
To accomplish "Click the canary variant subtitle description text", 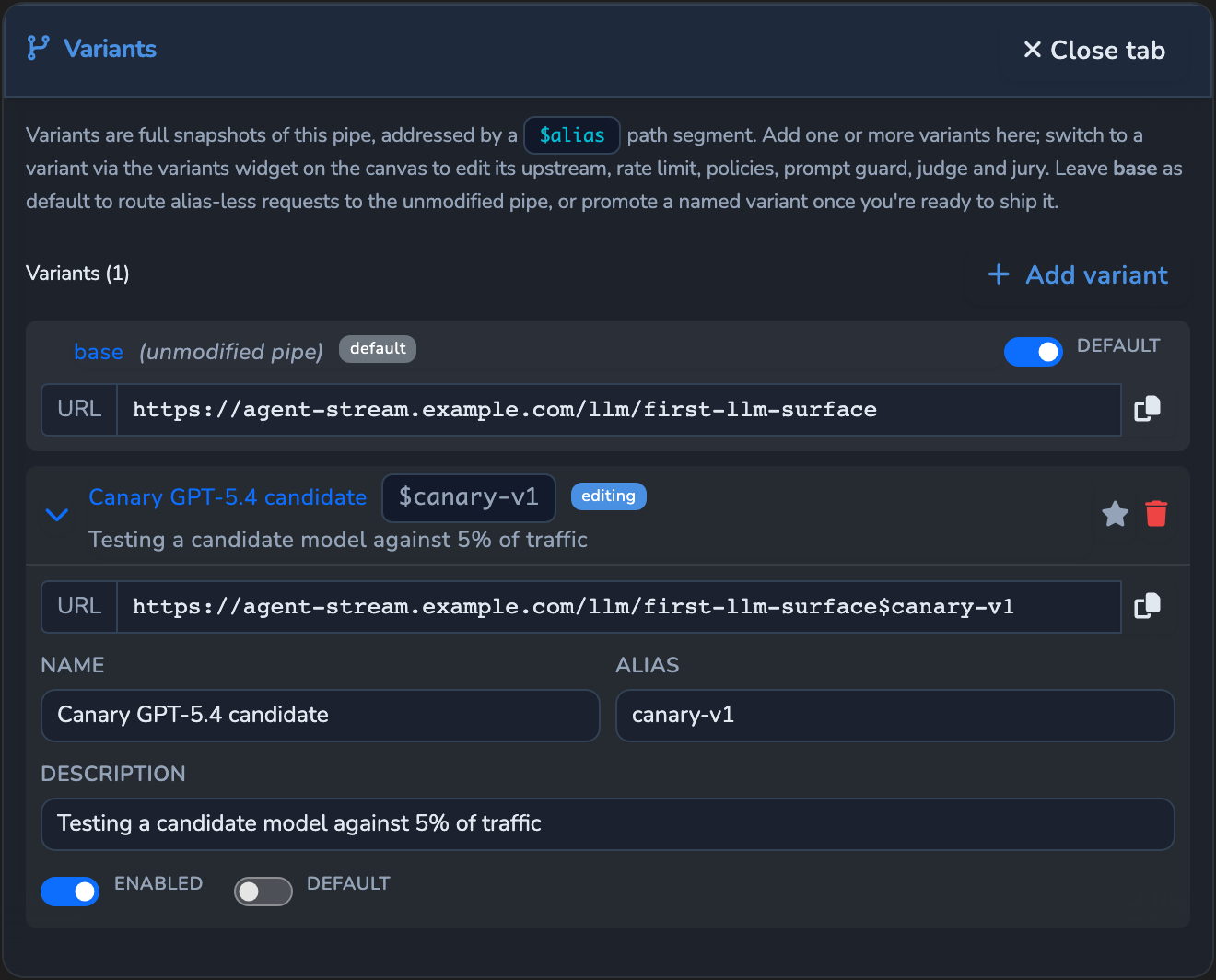I will pyautogui.click(x=338, y=540).
